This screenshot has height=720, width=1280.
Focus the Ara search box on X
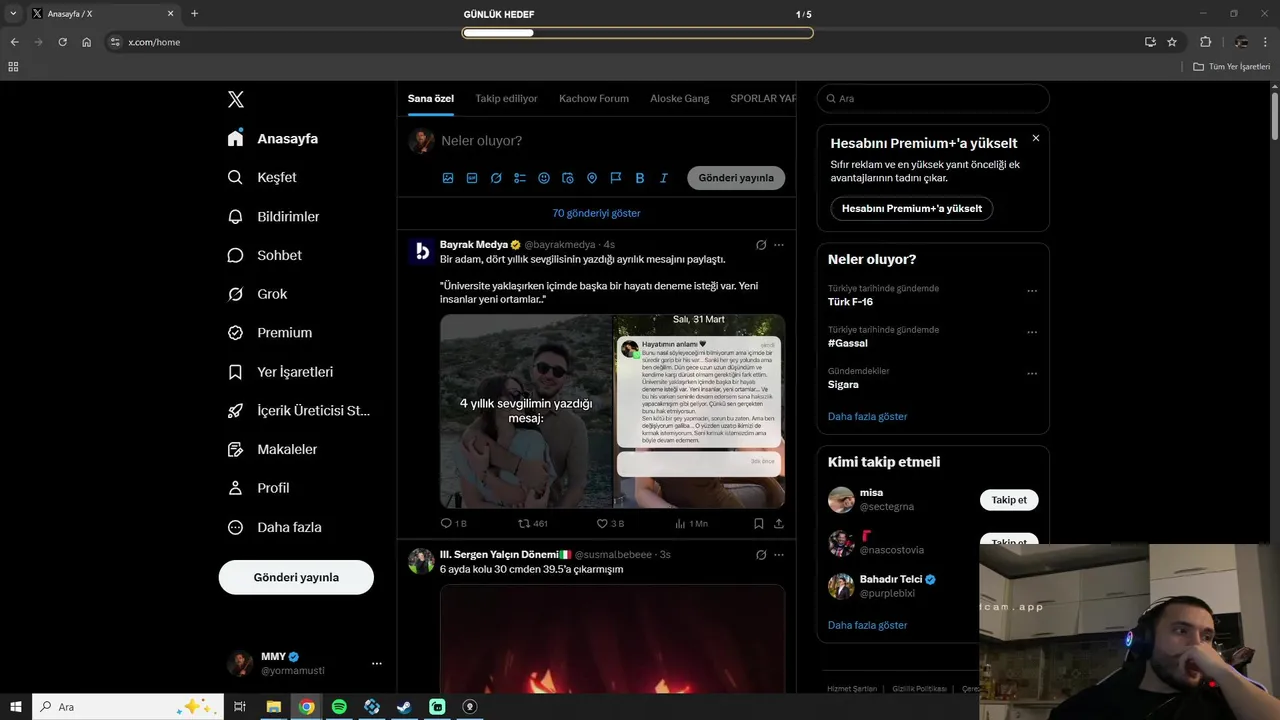pos(933,98)
